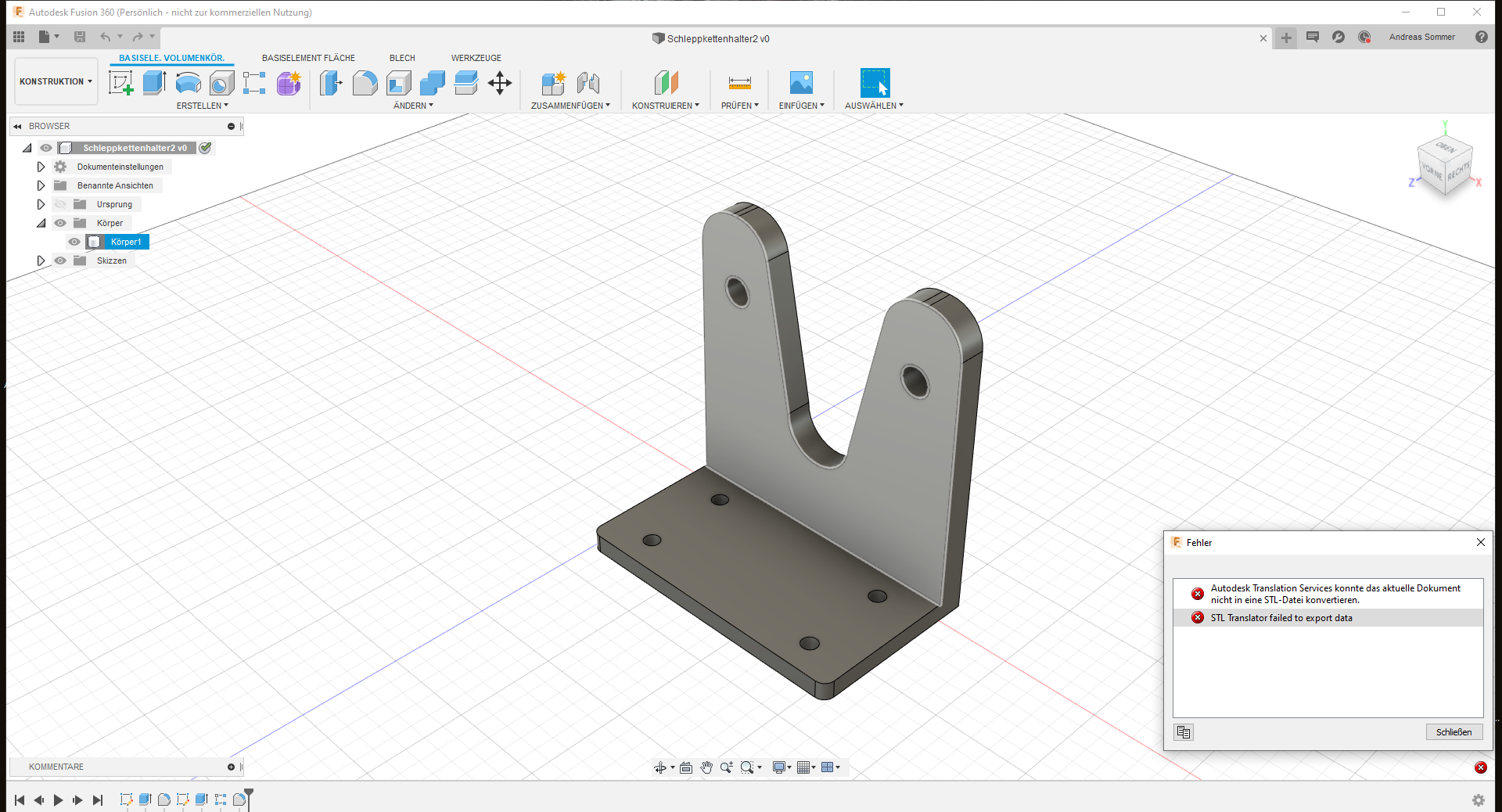Collapse the Körper tree node
This screenshot has width=1502, height=812.
click(x=41, y=223)
